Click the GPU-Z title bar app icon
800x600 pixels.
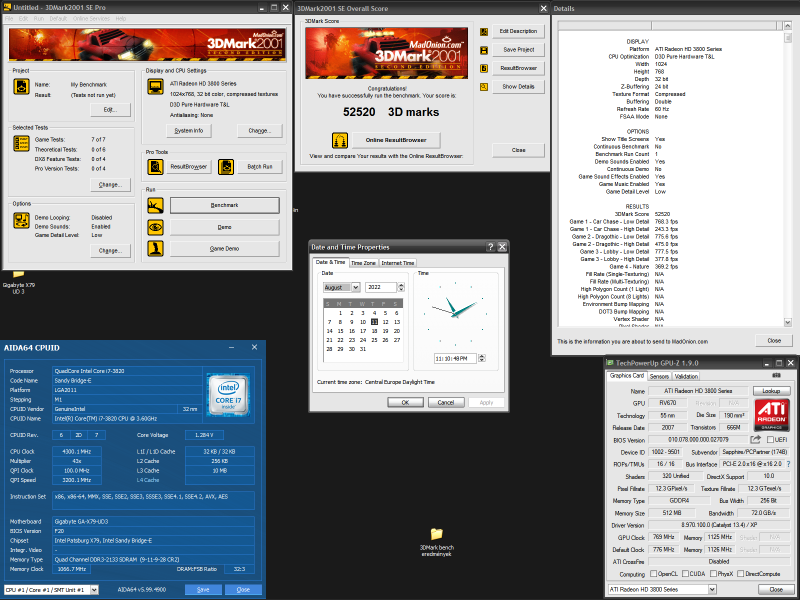(610, 363)
